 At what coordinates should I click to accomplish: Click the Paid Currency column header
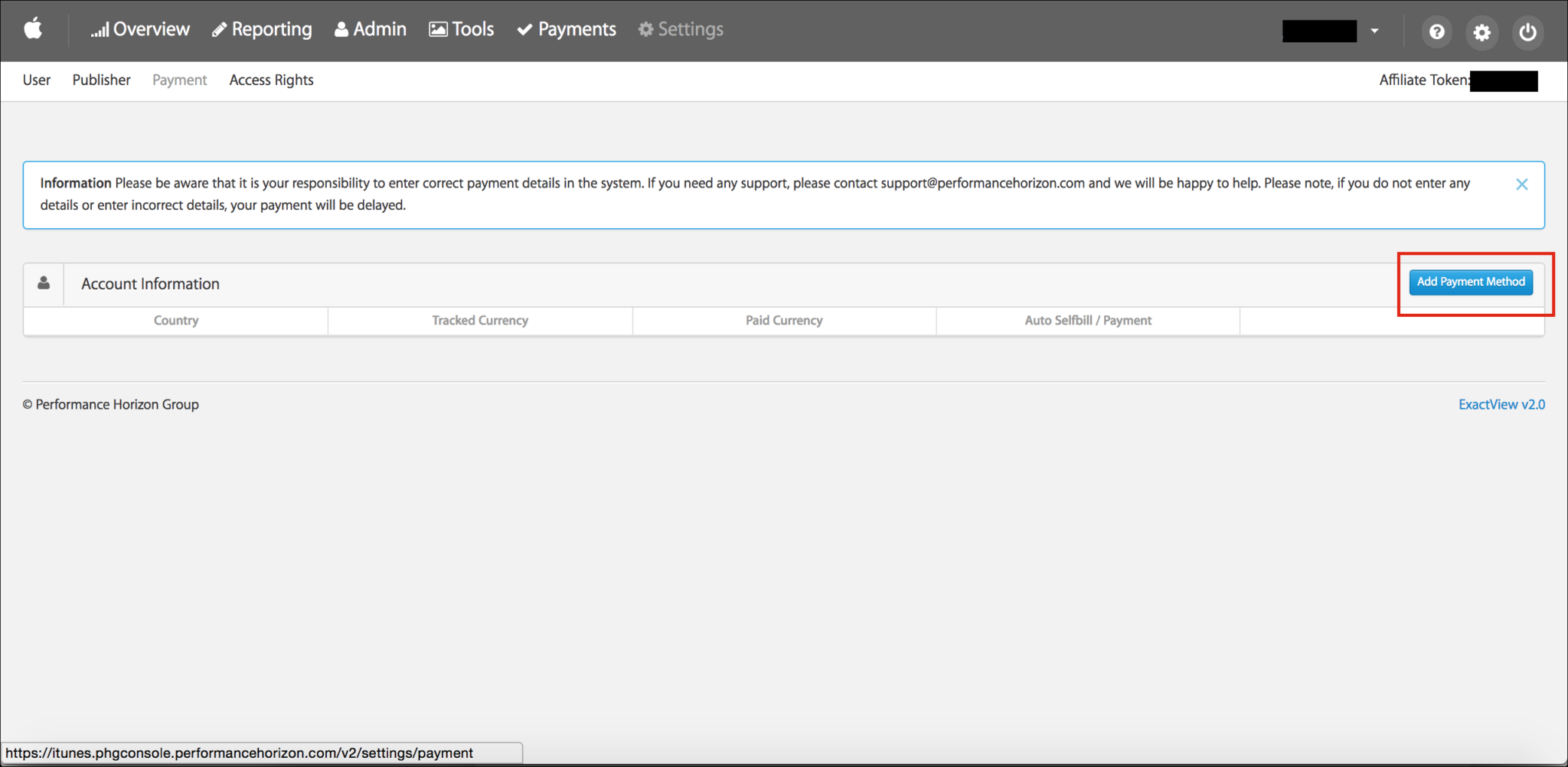coord(784,321)
